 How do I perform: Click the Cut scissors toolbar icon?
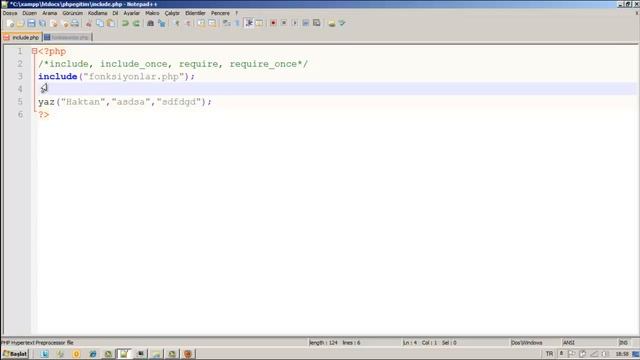coord(89,23)
